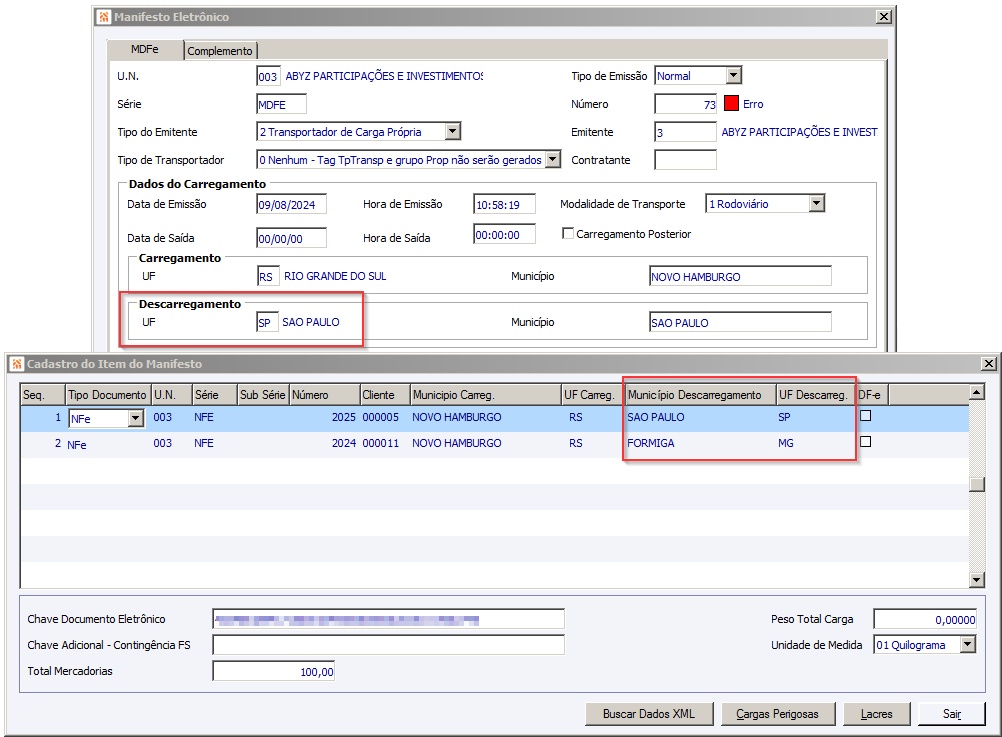
Task: Expand the Tipo de Emissão dropdown
Action: [734, 75]
